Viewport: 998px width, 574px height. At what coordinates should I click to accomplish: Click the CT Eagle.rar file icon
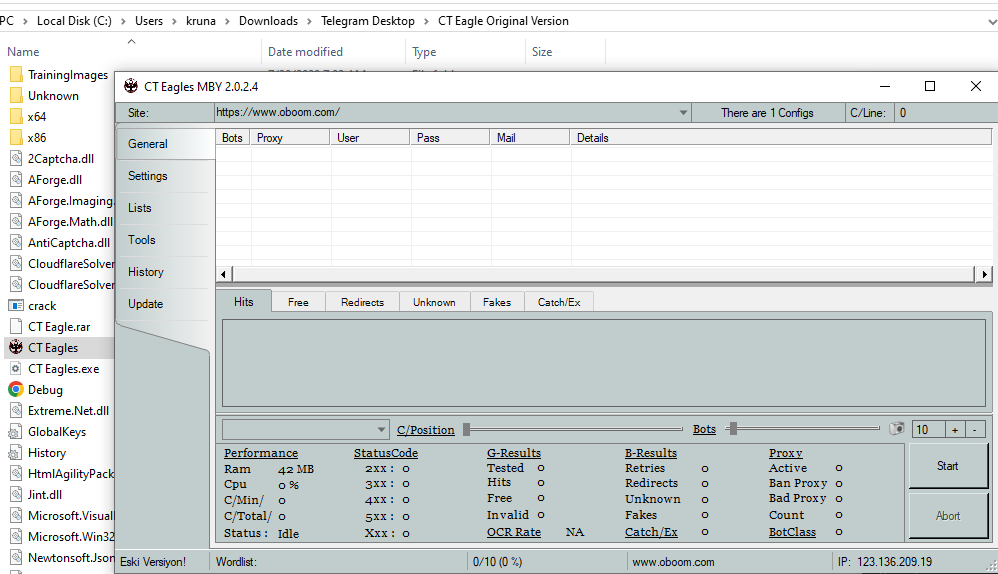[x=16, y=327]
